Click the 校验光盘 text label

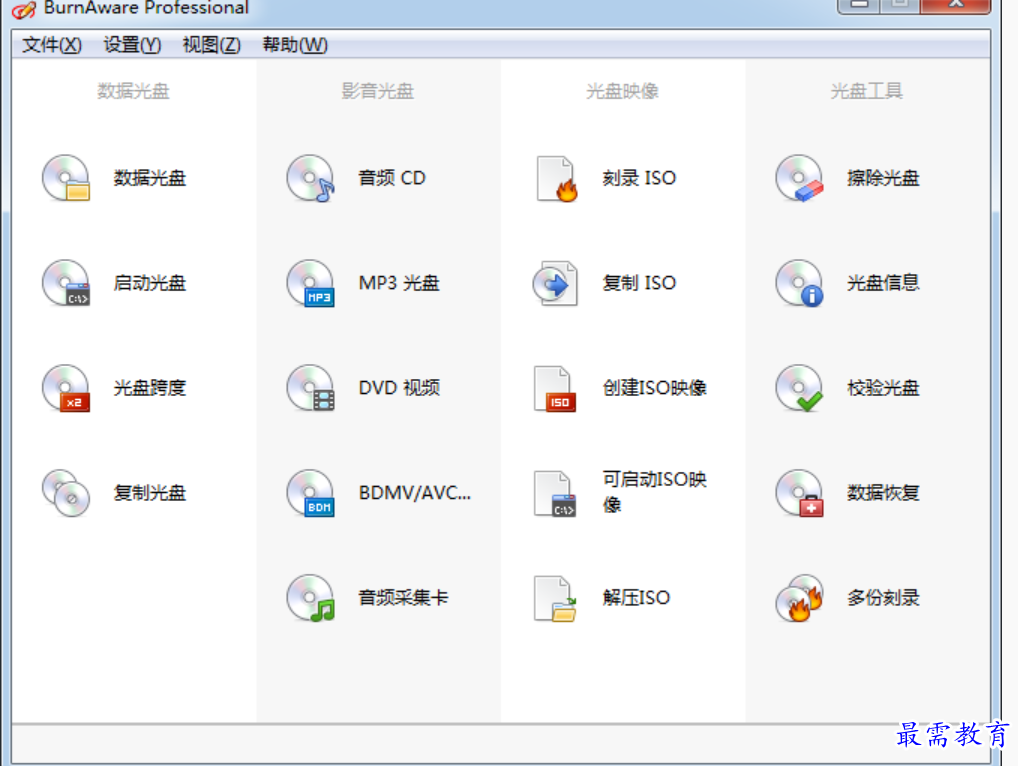(x=884, y=388)
